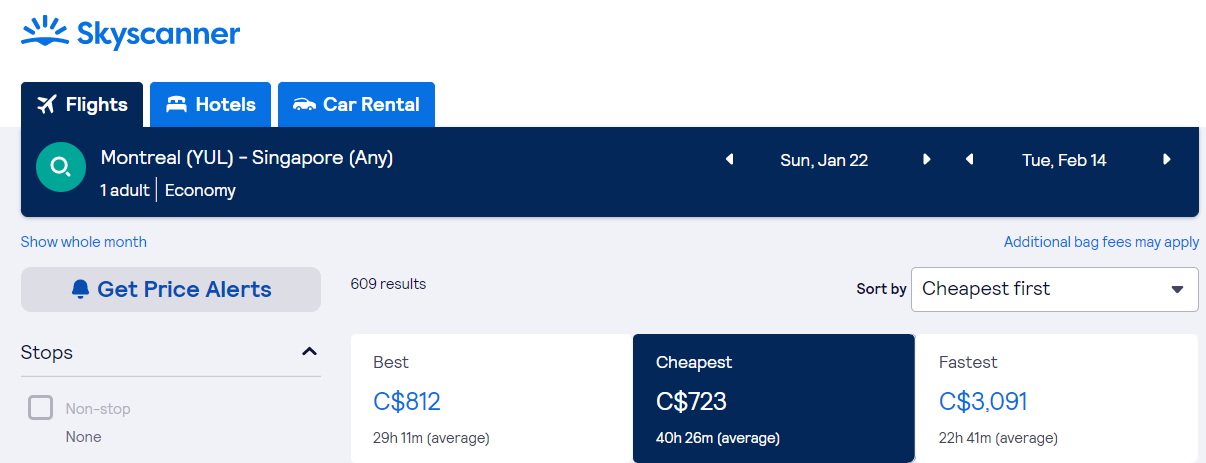Go to previous return date arrow
The height and width of the screenshot is (463, 1206).
tap(969, 160)
